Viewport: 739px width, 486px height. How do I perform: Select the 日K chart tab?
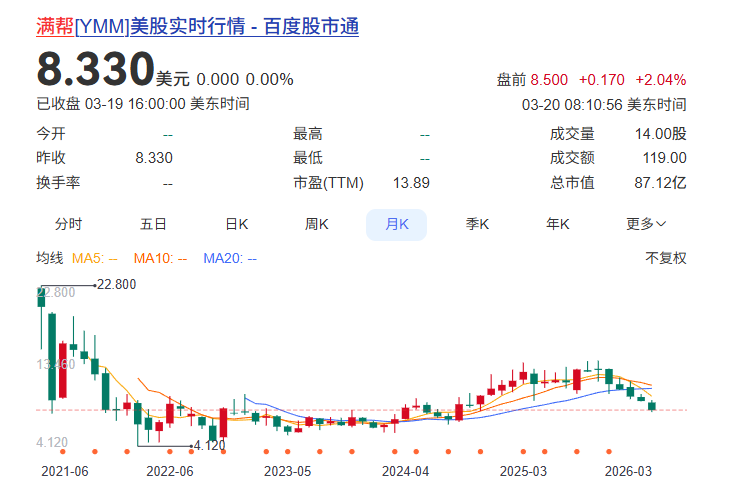point(237,224)
